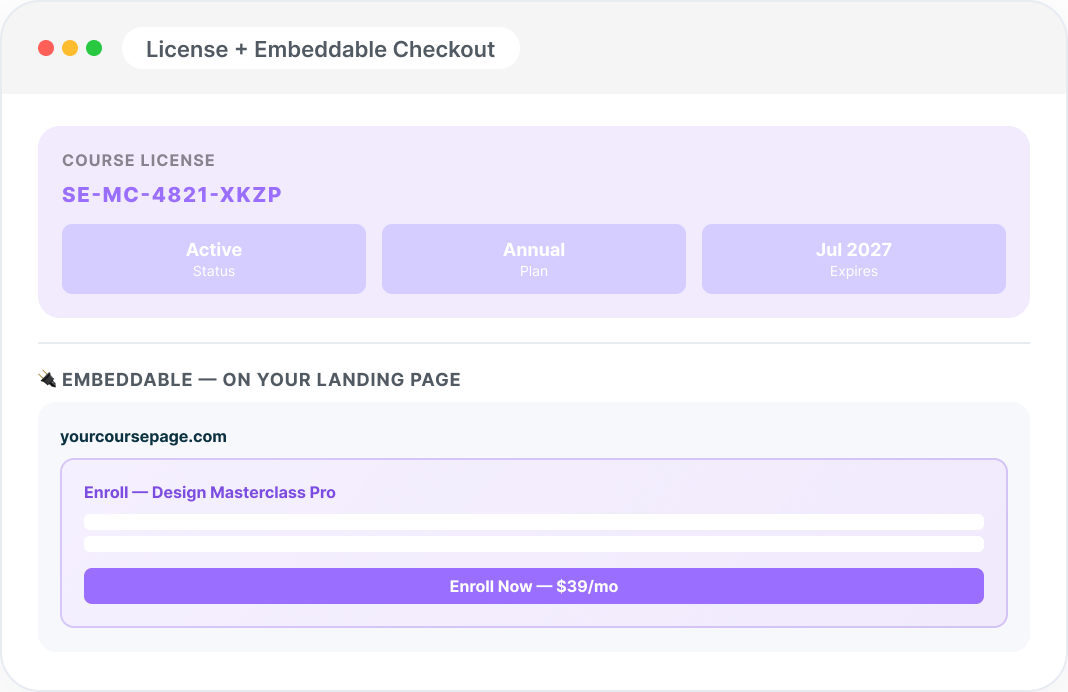Click the plug icon beside Embeddable heading
This screenshot has width=1068, height=692.
pos(47,379)
